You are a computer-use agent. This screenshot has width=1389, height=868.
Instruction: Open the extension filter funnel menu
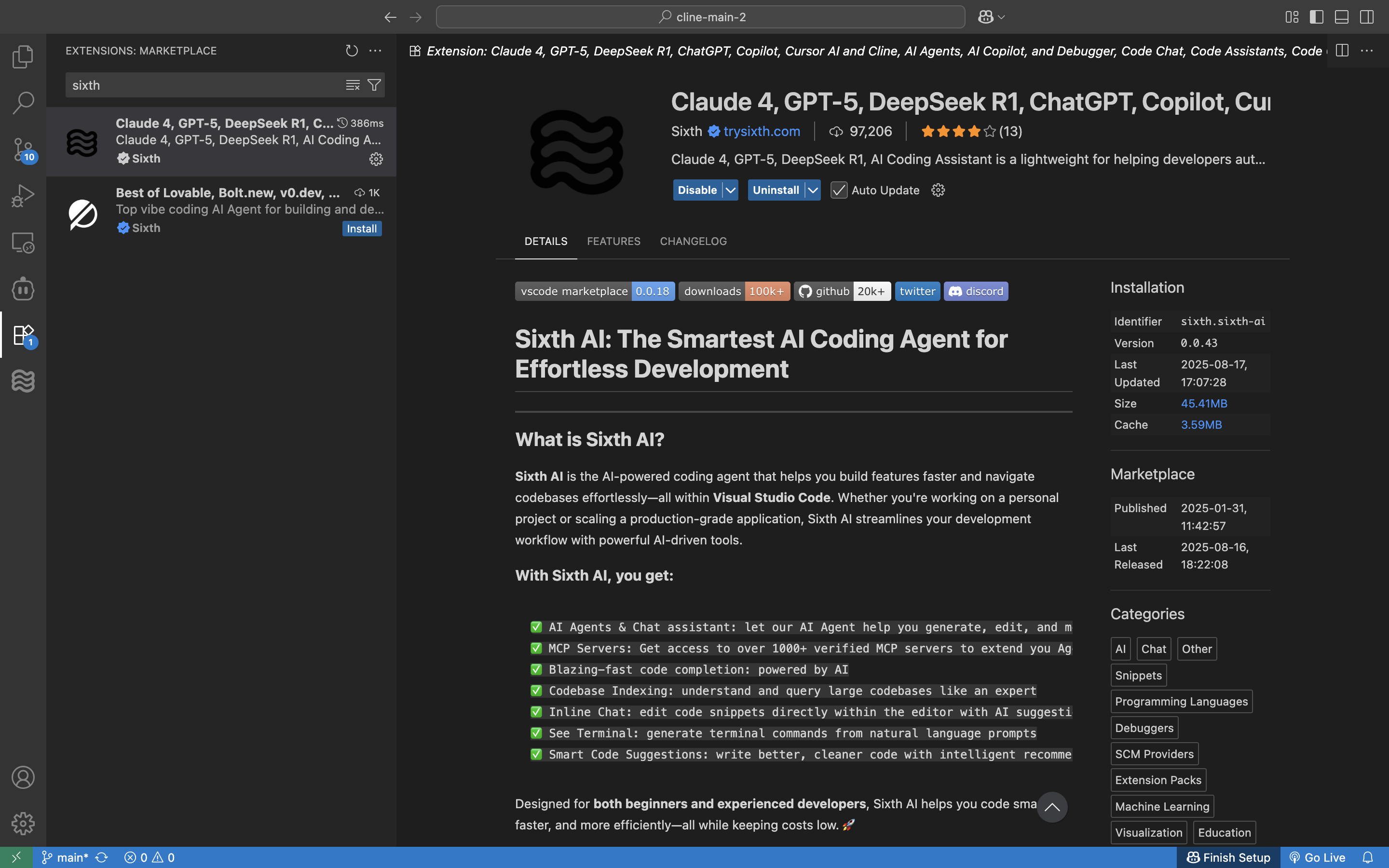pyautogui.click(x=374, y=85)
